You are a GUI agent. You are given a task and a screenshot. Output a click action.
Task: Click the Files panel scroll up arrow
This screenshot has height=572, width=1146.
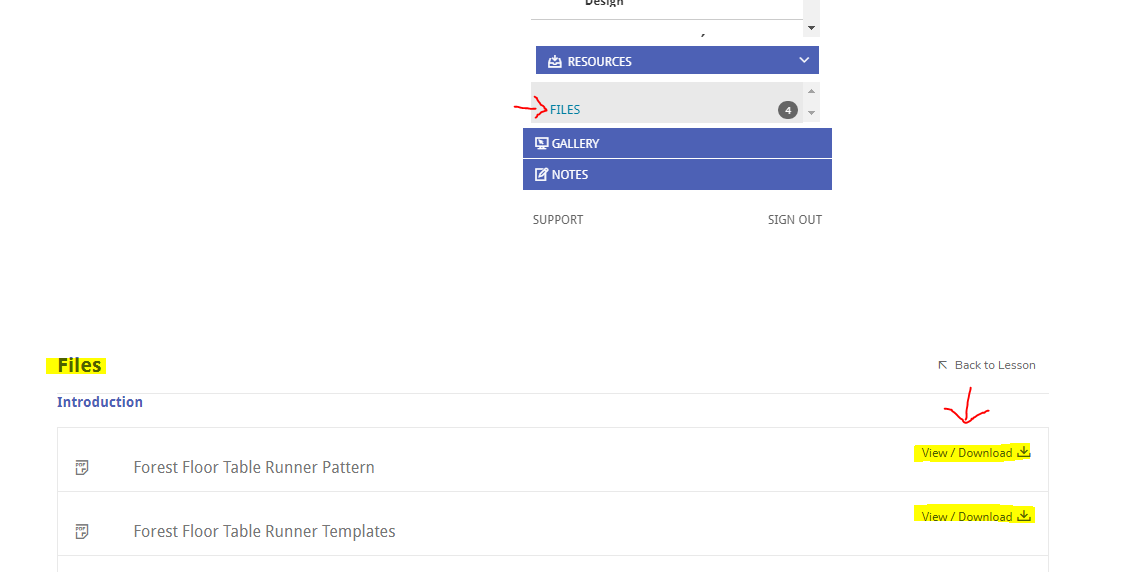811,91
